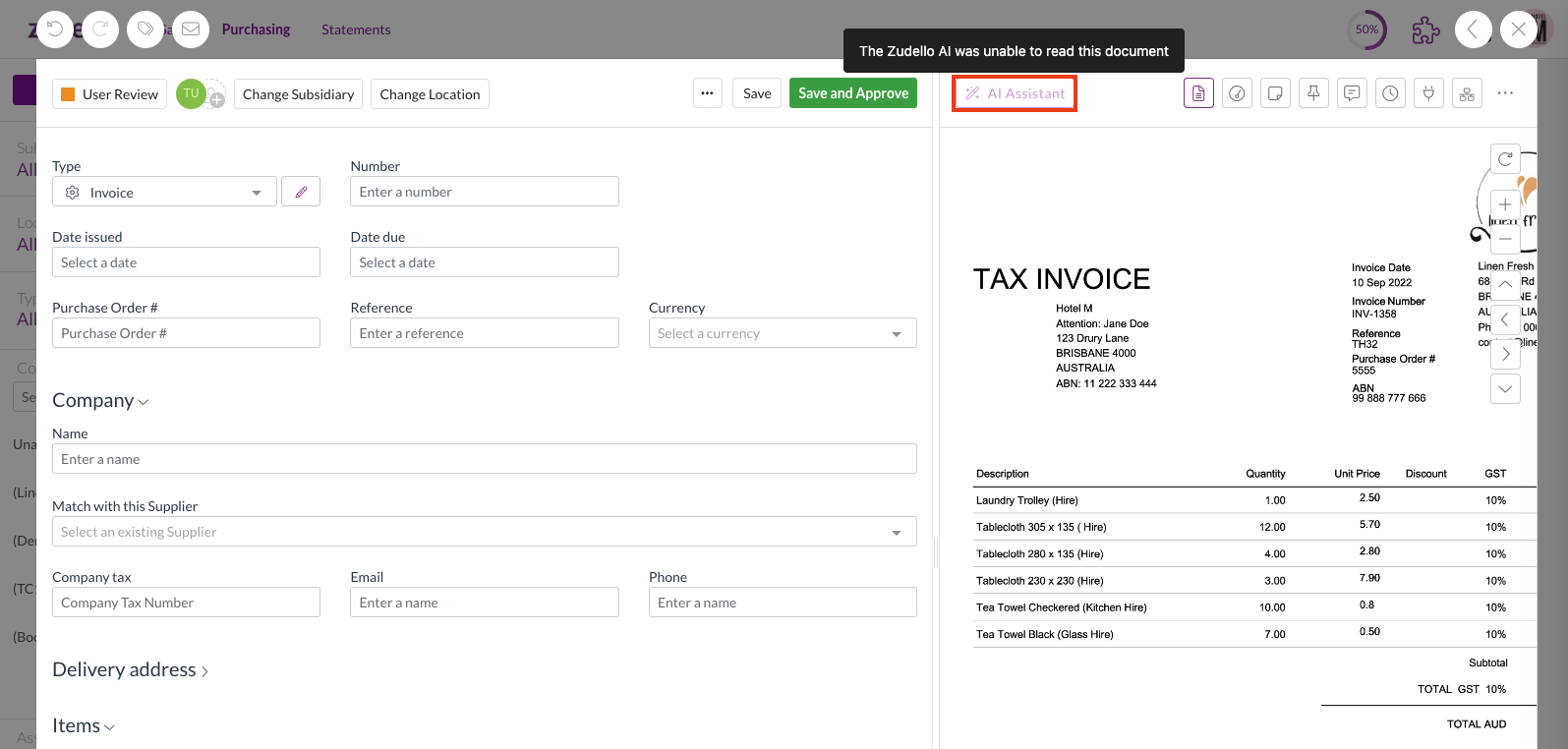Viewport: 1568px width, 749px height.
Task: Focus the company Email field
Action: pos(485,603)
